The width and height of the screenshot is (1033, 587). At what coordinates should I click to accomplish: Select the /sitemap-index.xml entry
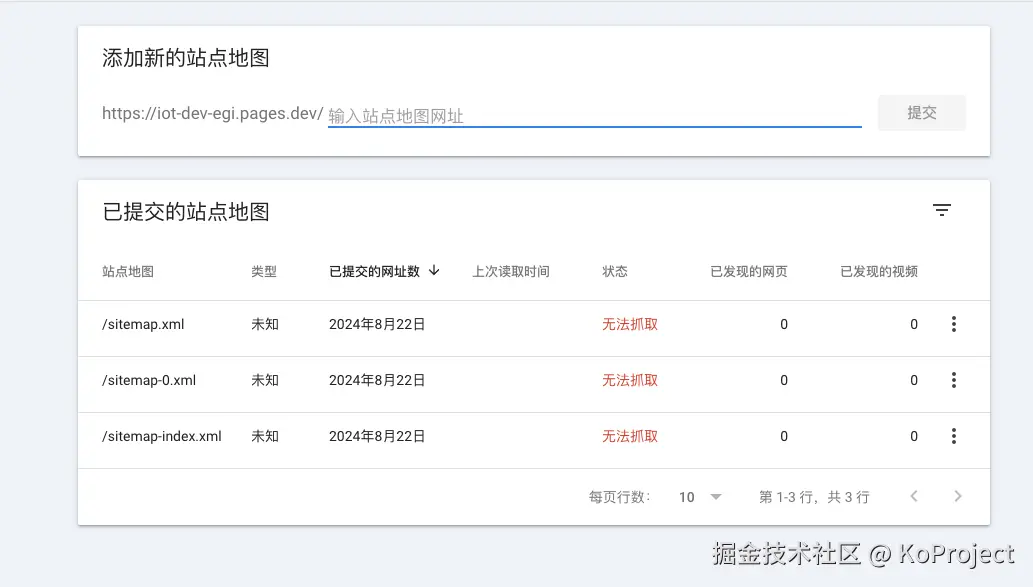(x=161, y=436)
